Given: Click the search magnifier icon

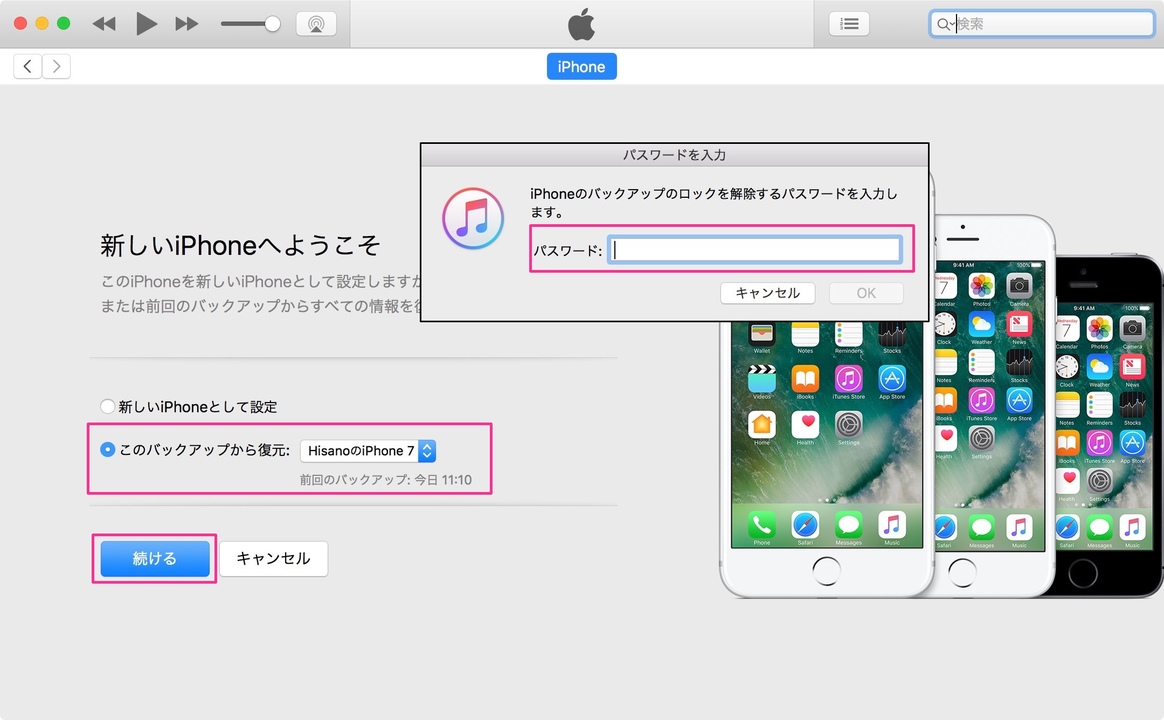Looking at the screenshot, I should (943, 24).
